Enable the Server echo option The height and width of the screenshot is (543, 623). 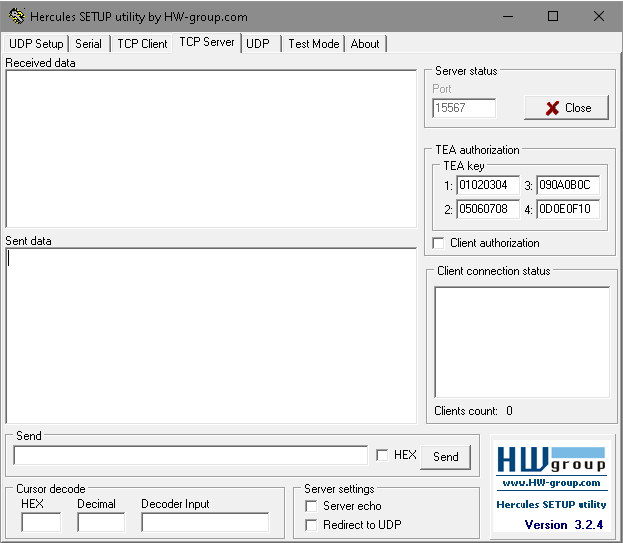click(x=311, y=506)
